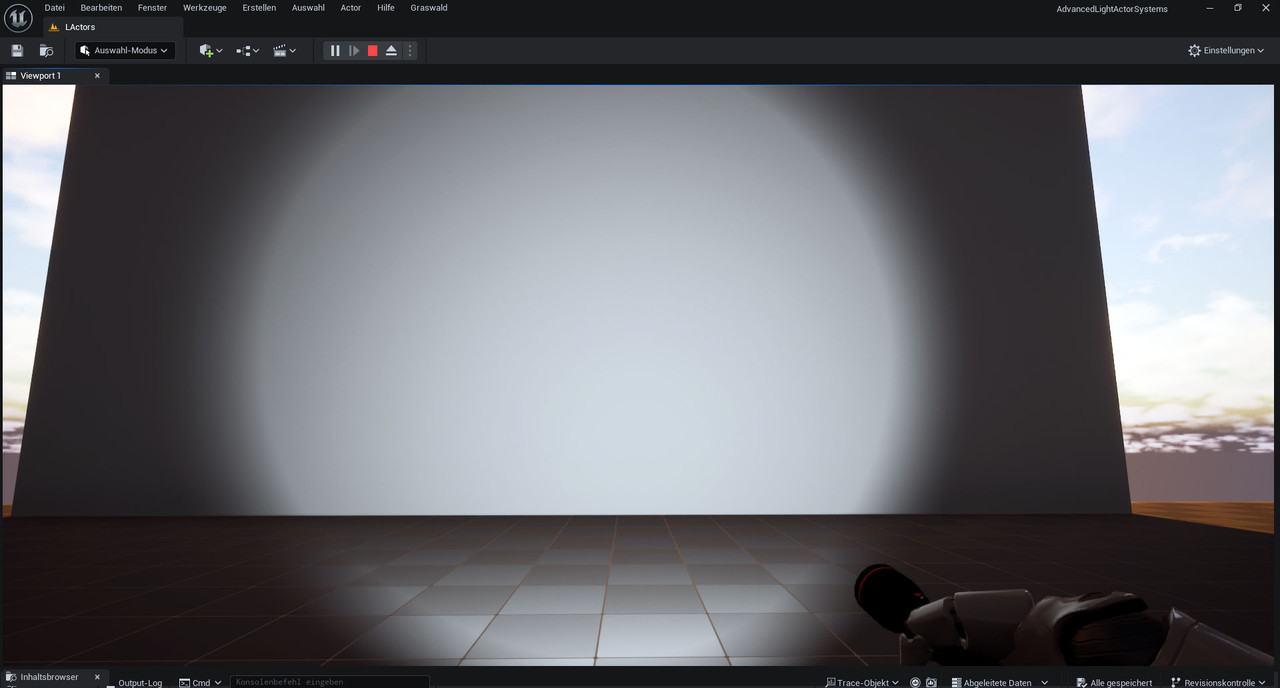Open the Hilfe menu
Screen dimensions: 1280x688
pyautogui.click(x=386, y=8)
